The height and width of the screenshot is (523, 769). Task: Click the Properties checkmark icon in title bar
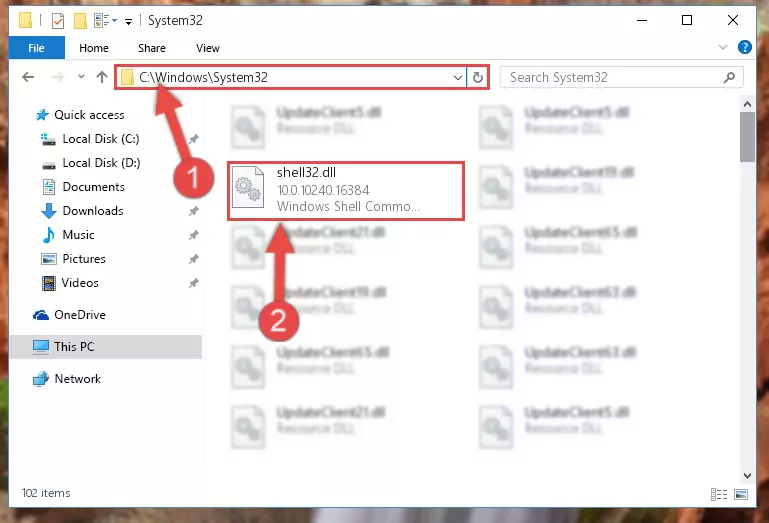pos(58,21)
